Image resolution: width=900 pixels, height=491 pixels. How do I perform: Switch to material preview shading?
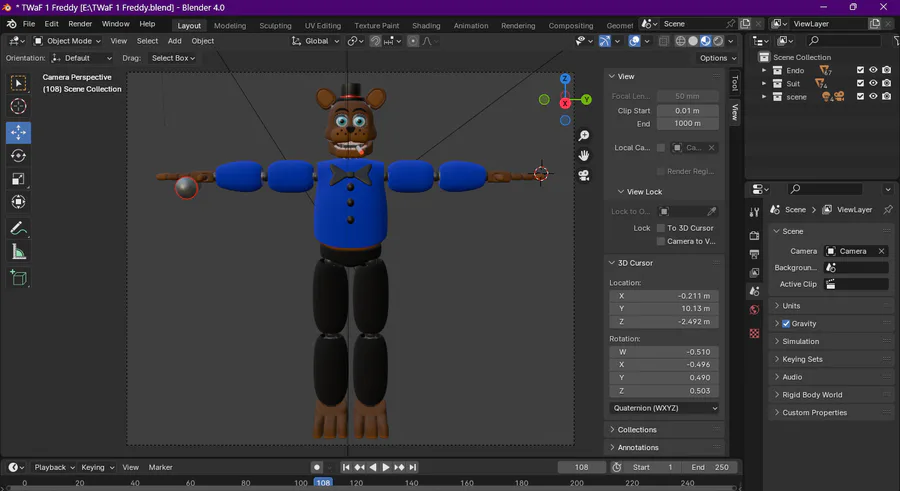[705, 41]
